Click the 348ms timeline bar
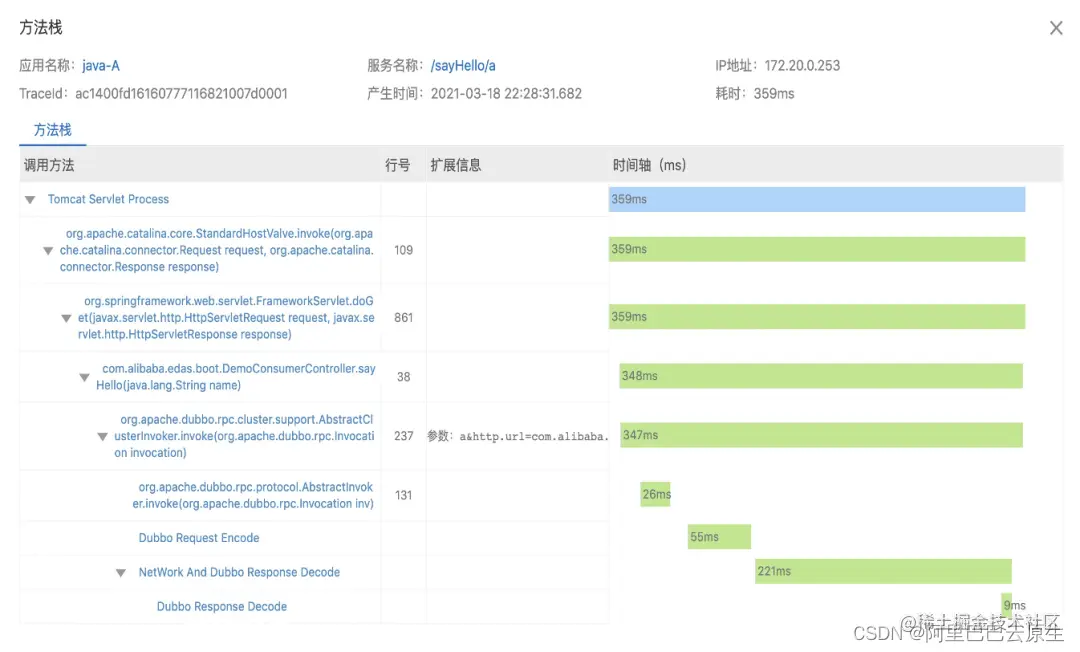This screenshot has width=1080, height=652. pos(821,376)
